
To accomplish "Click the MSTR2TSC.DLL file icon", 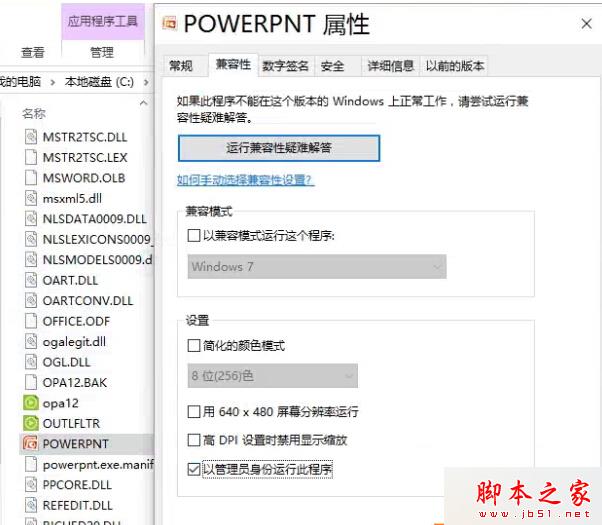I will pos(31,137).
